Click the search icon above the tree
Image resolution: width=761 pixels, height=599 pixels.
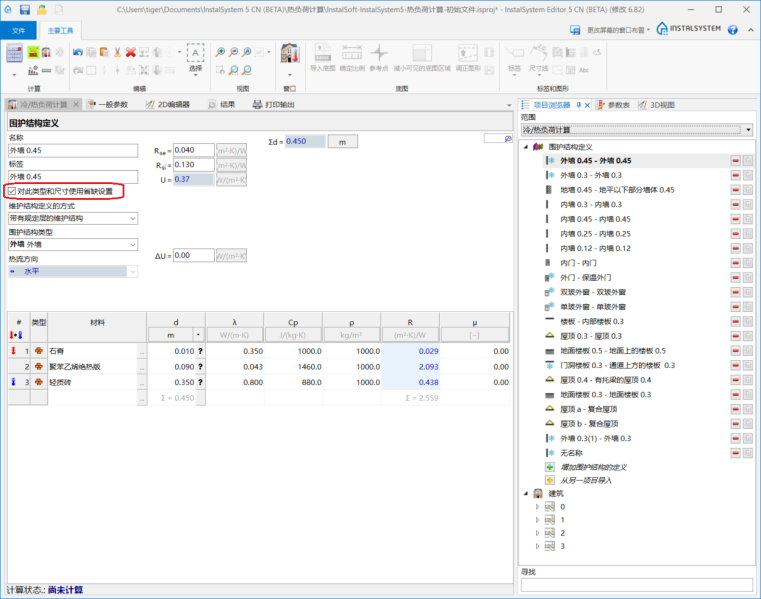click(x=508, y=139)
